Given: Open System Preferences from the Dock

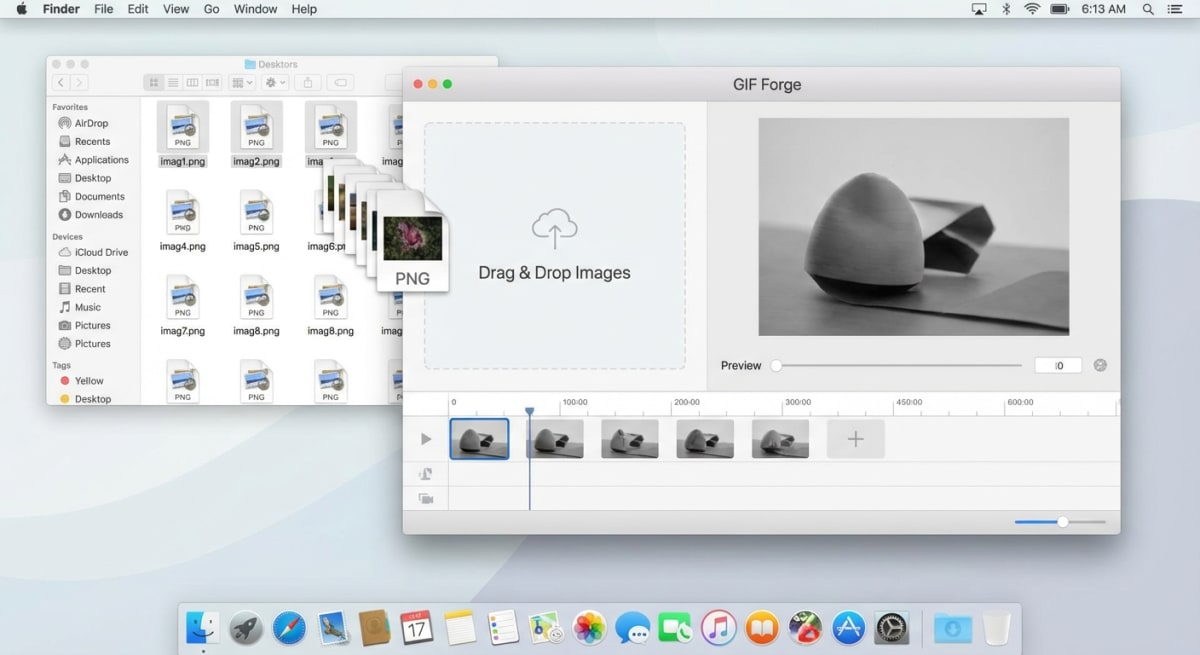Looking at the screenshot, I should tap(893, 627).
